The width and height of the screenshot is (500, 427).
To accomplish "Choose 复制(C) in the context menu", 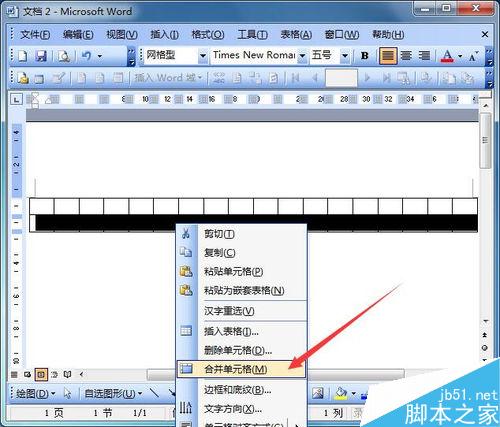I will tap(241, 253).
